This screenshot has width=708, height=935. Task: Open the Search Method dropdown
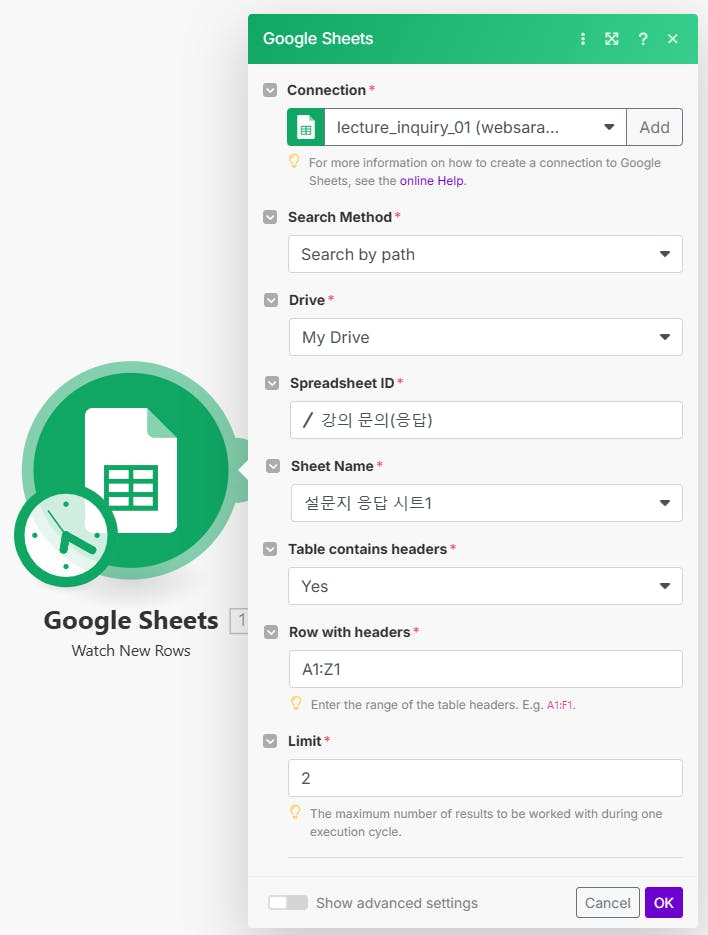(x=485, y=254)
